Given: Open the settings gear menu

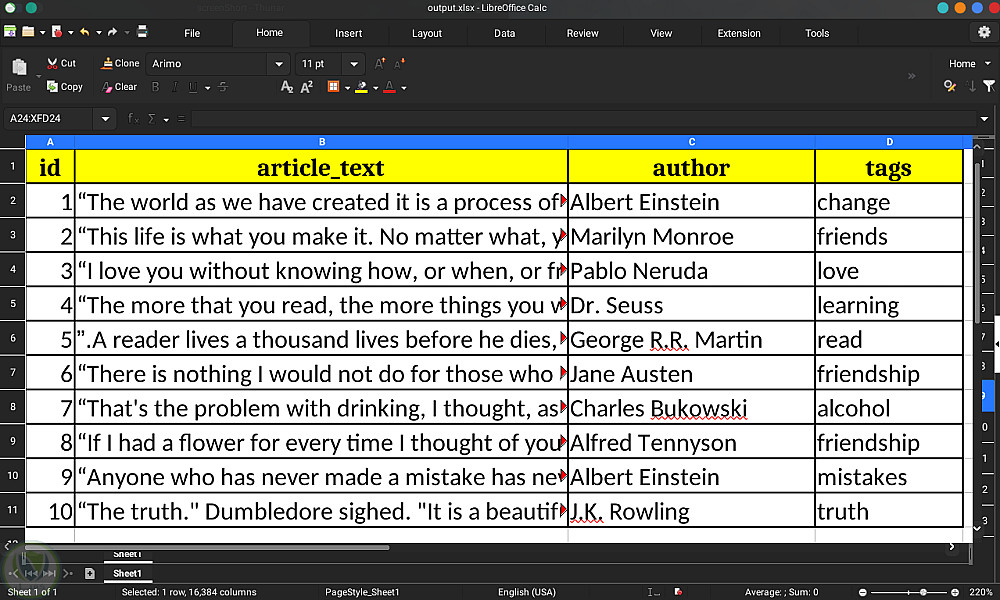Looking at the screenshot, I should tap(984, 32).
